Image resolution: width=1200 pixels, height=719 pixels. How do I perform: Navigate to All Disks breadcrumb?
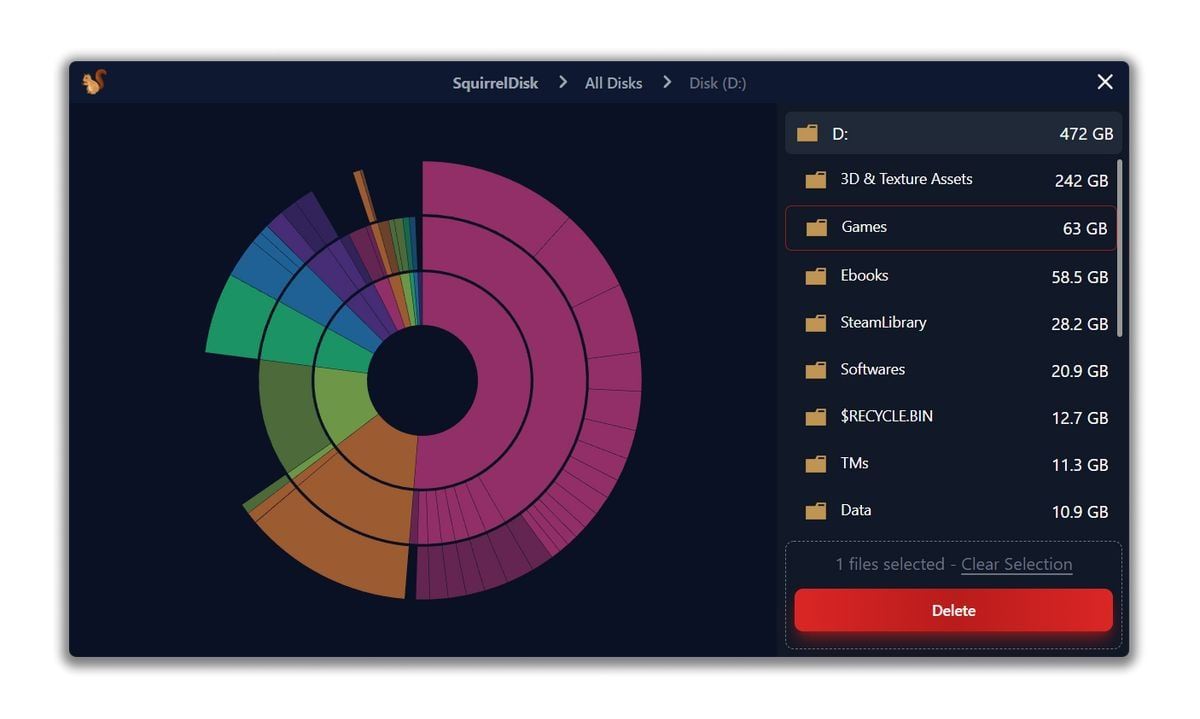(x=614, y=83)
